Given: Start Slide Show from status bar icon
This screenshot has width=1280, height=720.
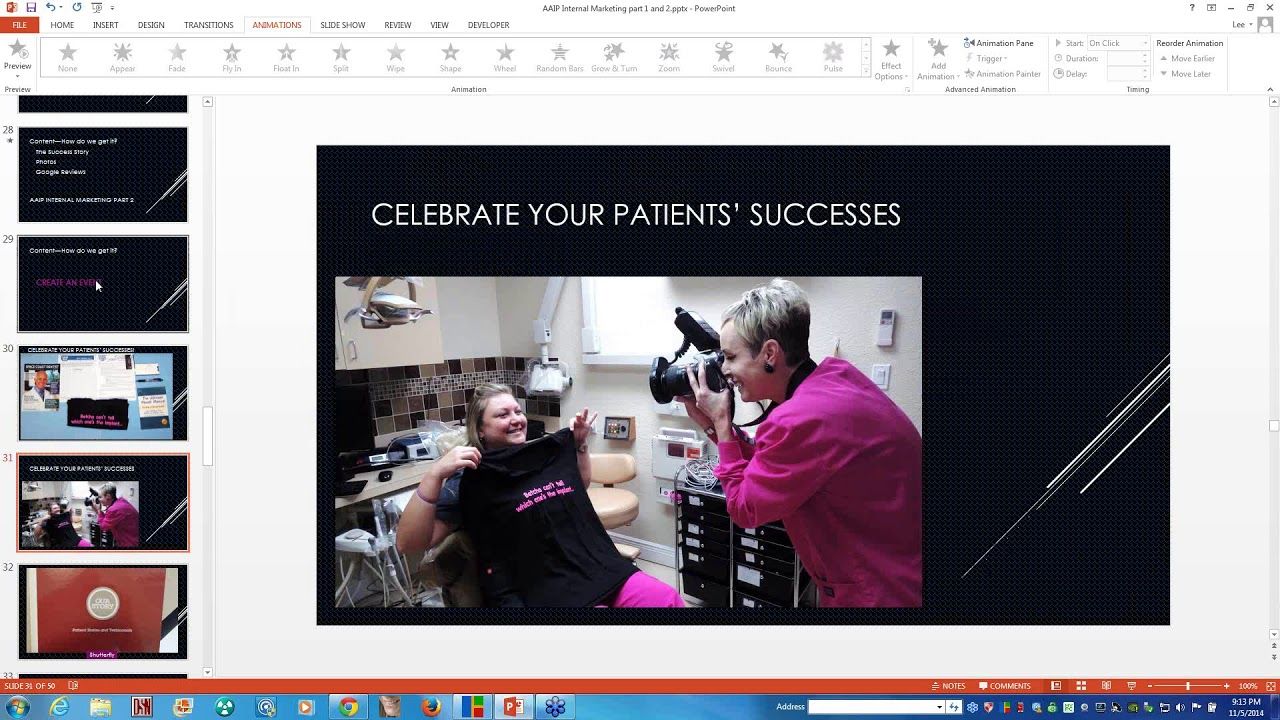Looking at the screenshot, I should click(1131, 686).
